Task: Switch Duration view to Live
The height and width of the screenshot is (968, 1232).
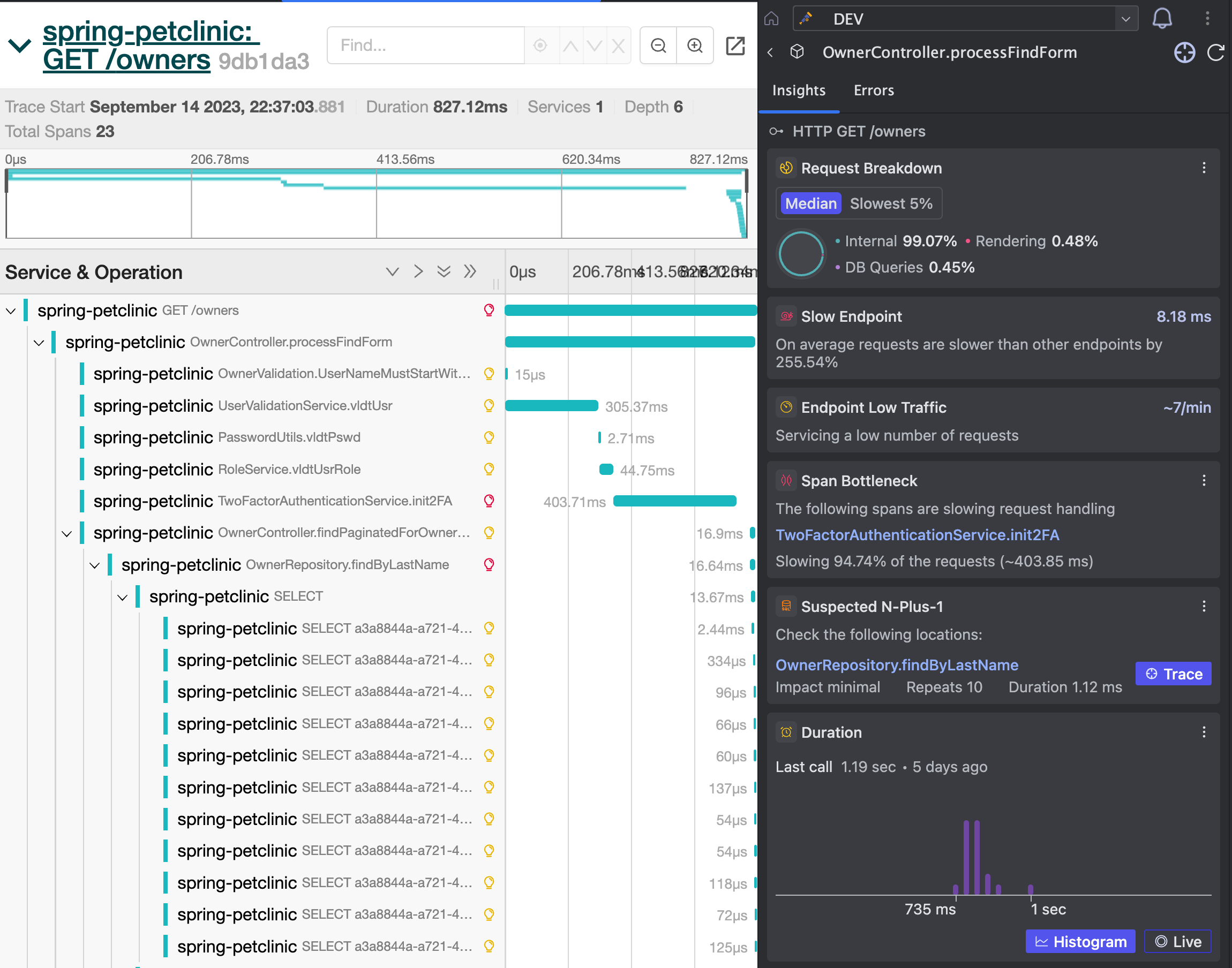Action: point(1177,941)
